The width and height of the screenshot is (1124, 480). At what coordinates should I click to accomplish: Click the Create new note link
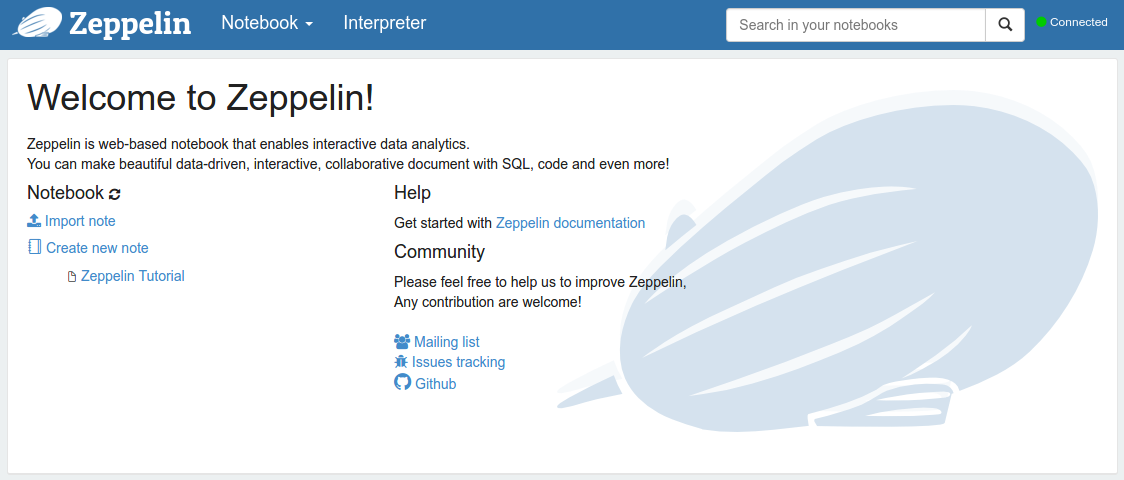click(x=97, y=248)
